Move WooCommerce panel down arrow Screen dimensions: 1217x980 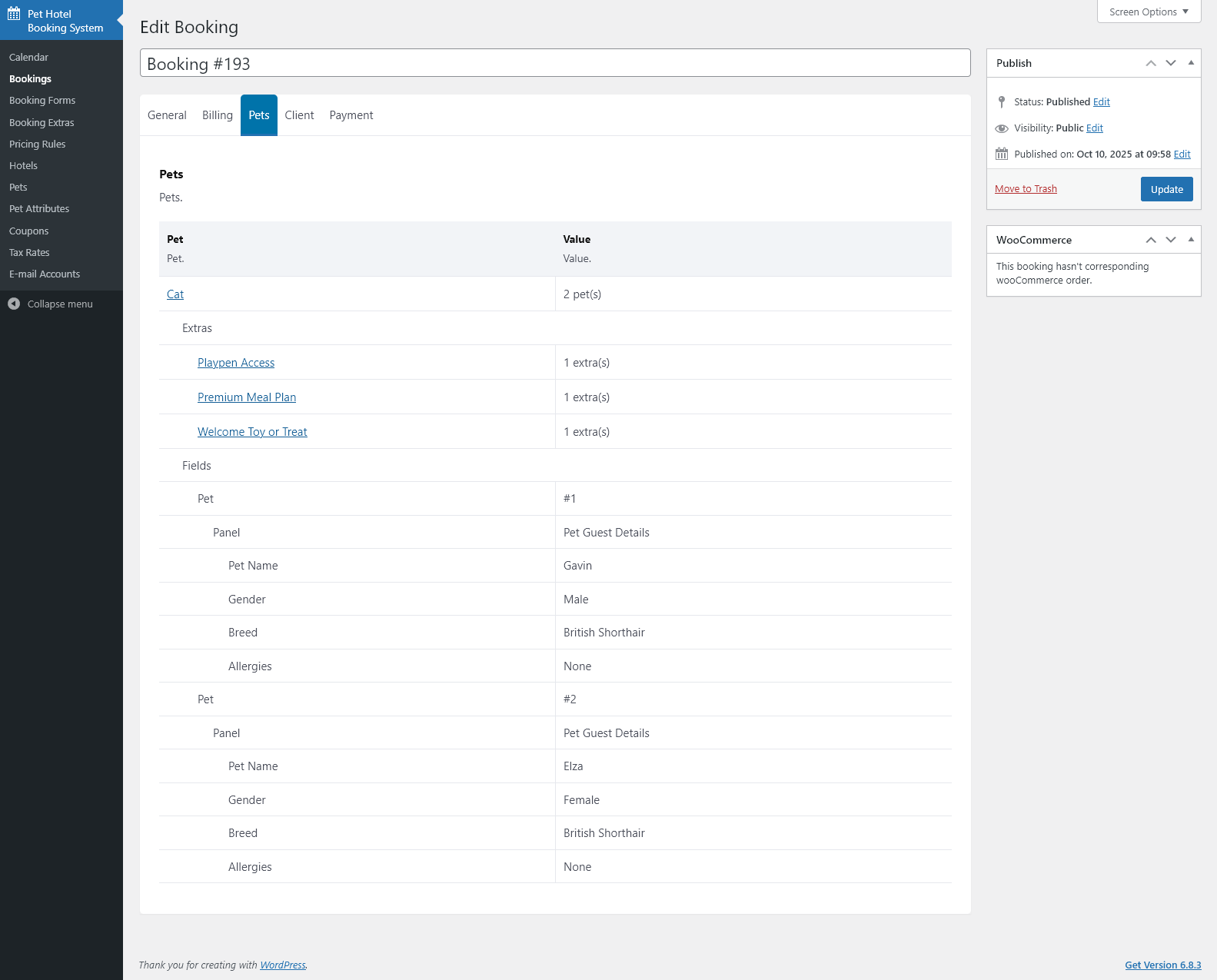tap(1171, 240)
